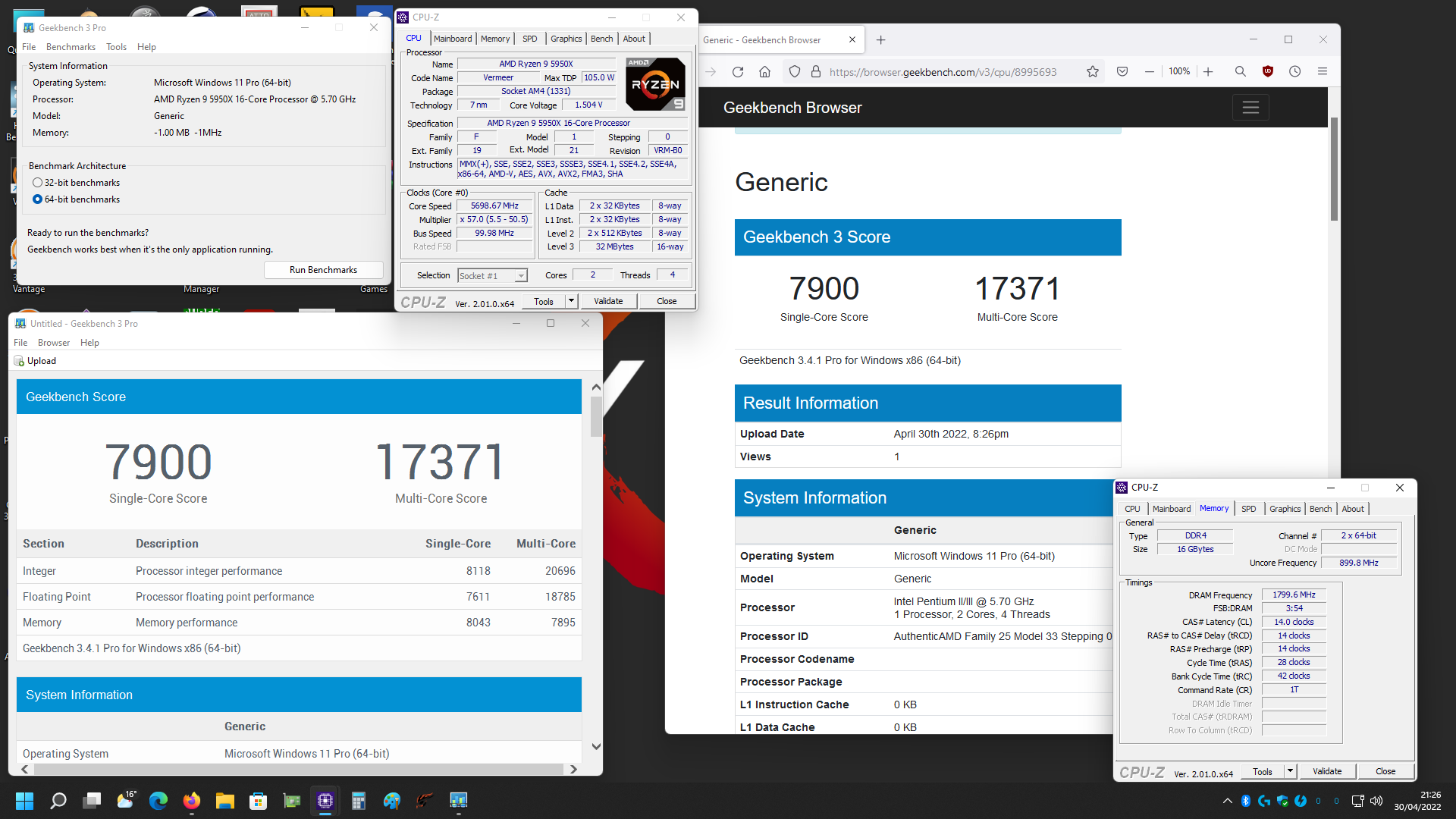1456x819 pixels.
Task: Click the Firefox address bar URL
Action: point(943,72)
